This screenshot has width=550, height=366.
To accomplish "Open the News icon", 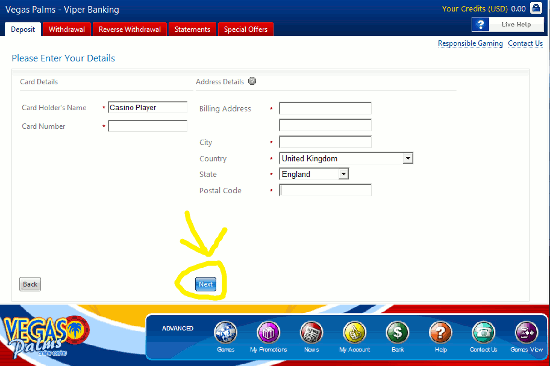I will click(x=311, y=333).
